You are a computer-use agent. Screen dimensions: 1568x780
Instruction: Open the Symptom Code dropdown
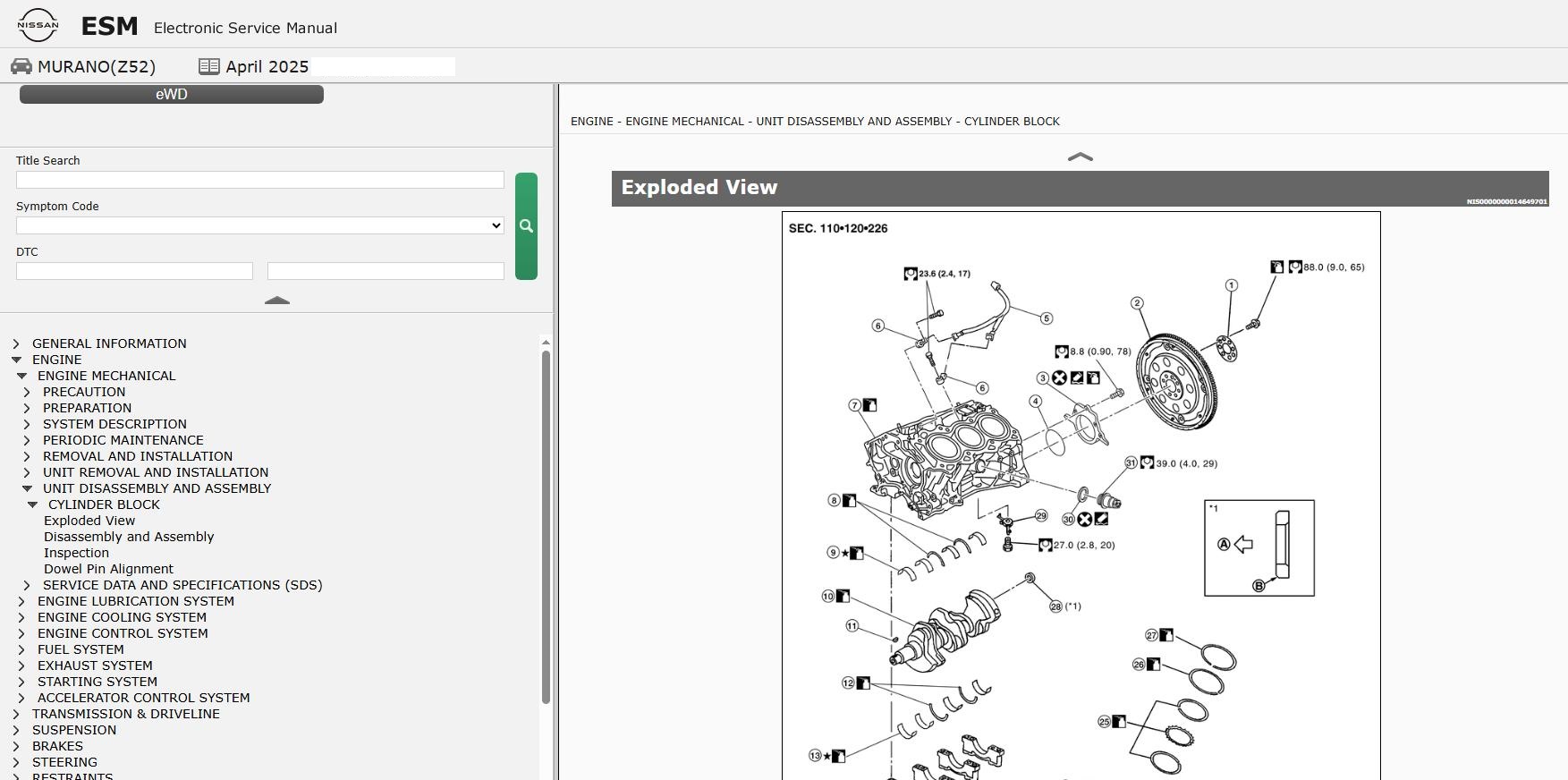click(x=260, y=225)
